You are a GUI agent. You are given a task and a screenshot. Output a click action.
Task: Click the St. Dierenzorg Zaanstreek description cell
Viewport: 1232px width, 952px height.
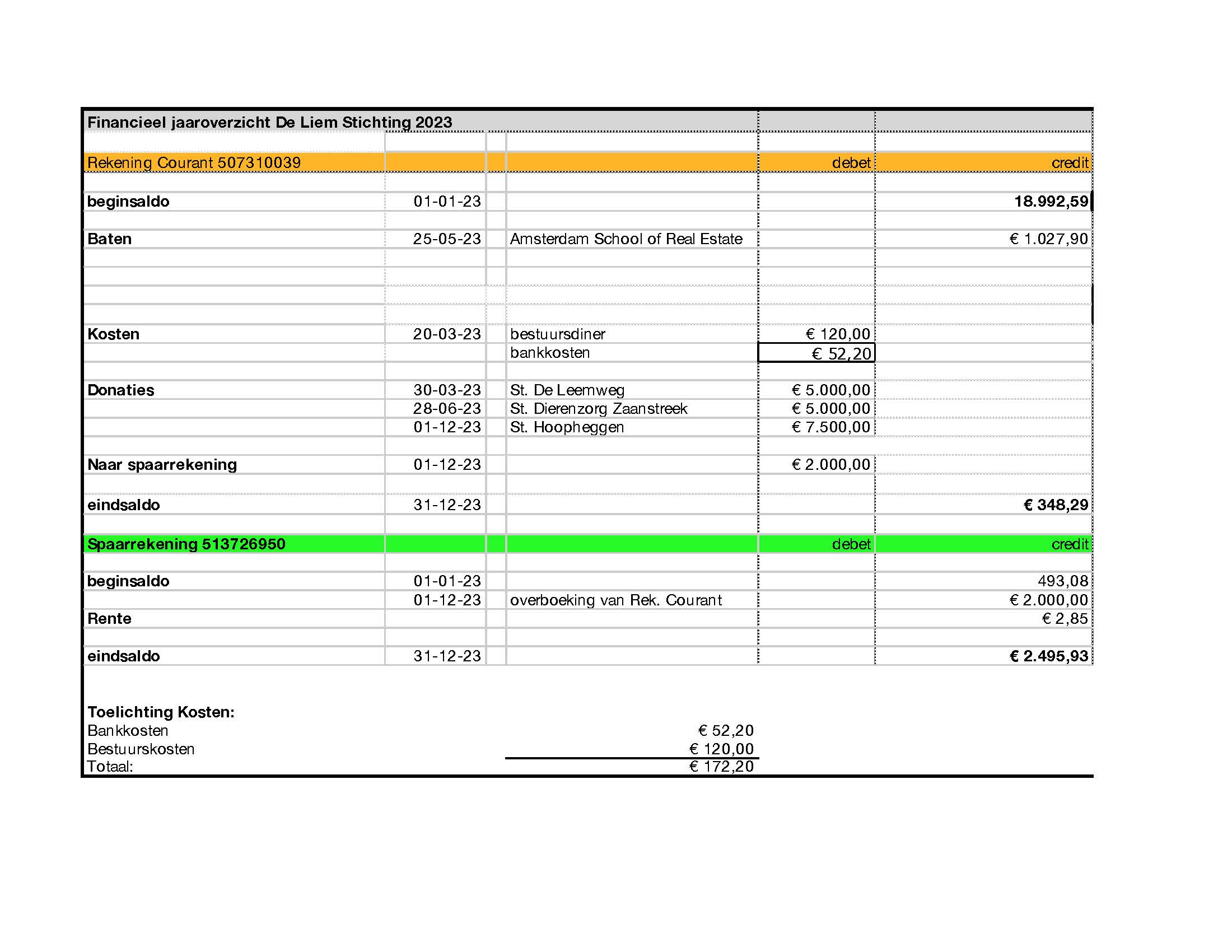(598, 408)
